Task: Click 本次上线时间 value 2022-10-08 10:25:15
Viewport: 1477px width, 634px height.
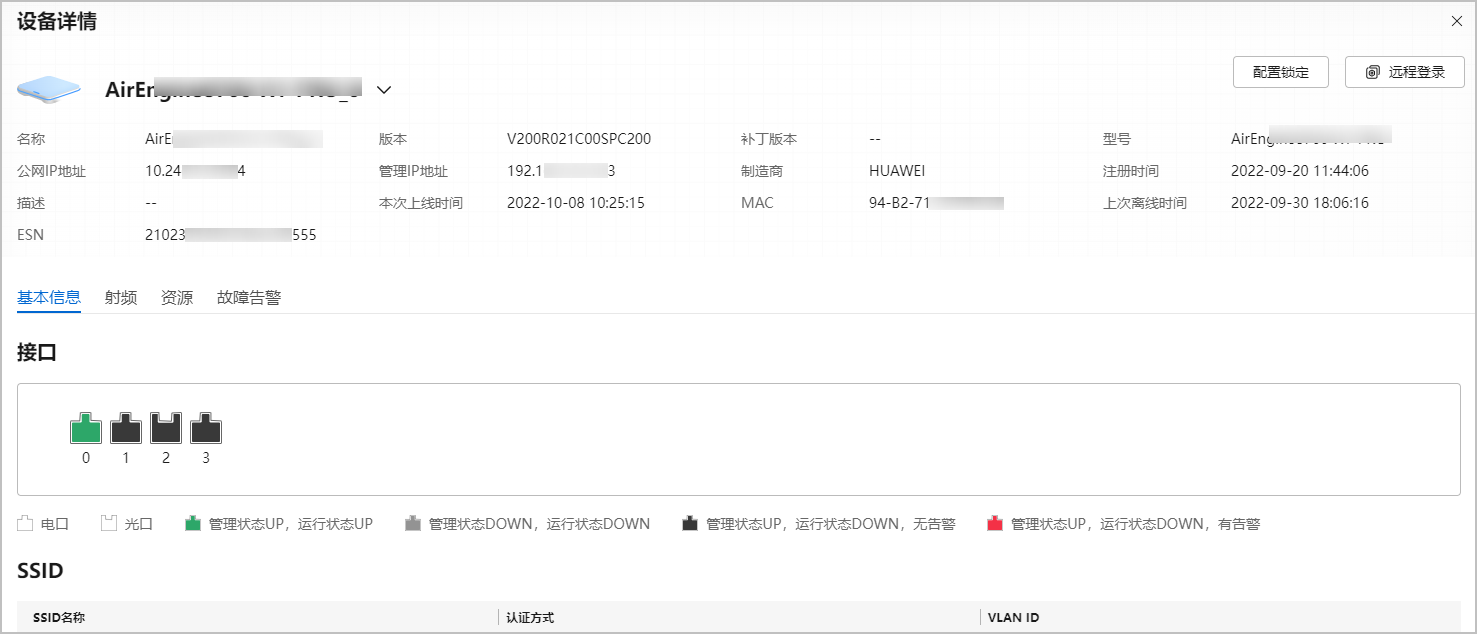Action: point(576,203)
